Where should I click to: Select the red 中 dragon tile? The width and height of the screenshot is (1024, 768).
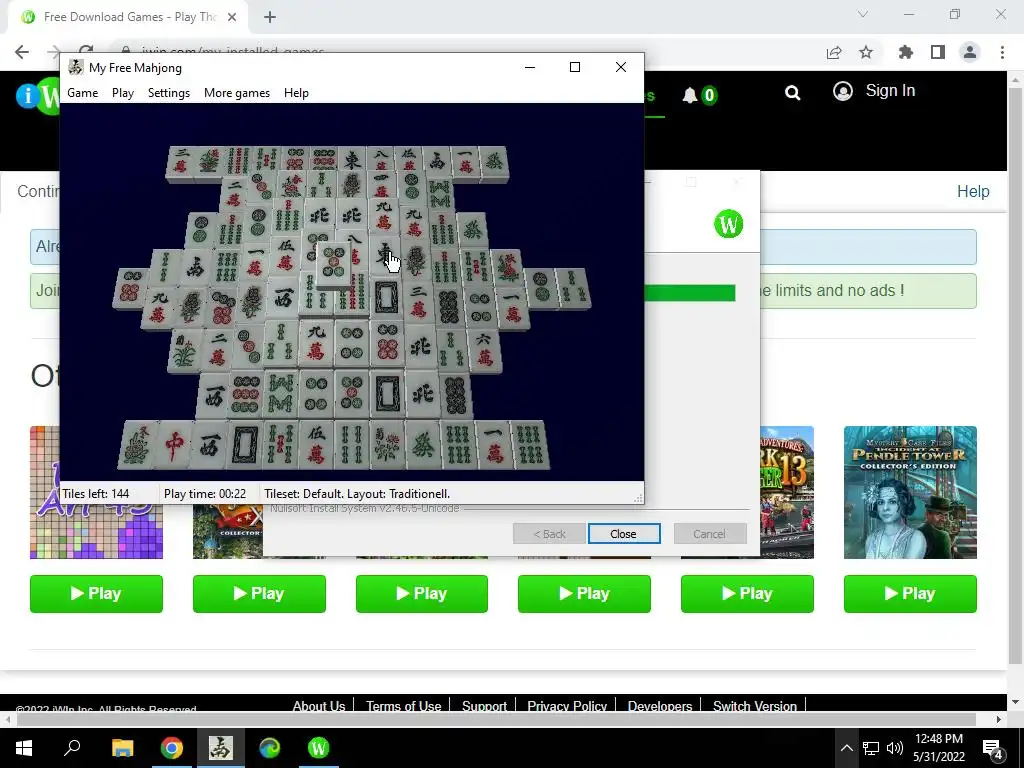(174, 444)
